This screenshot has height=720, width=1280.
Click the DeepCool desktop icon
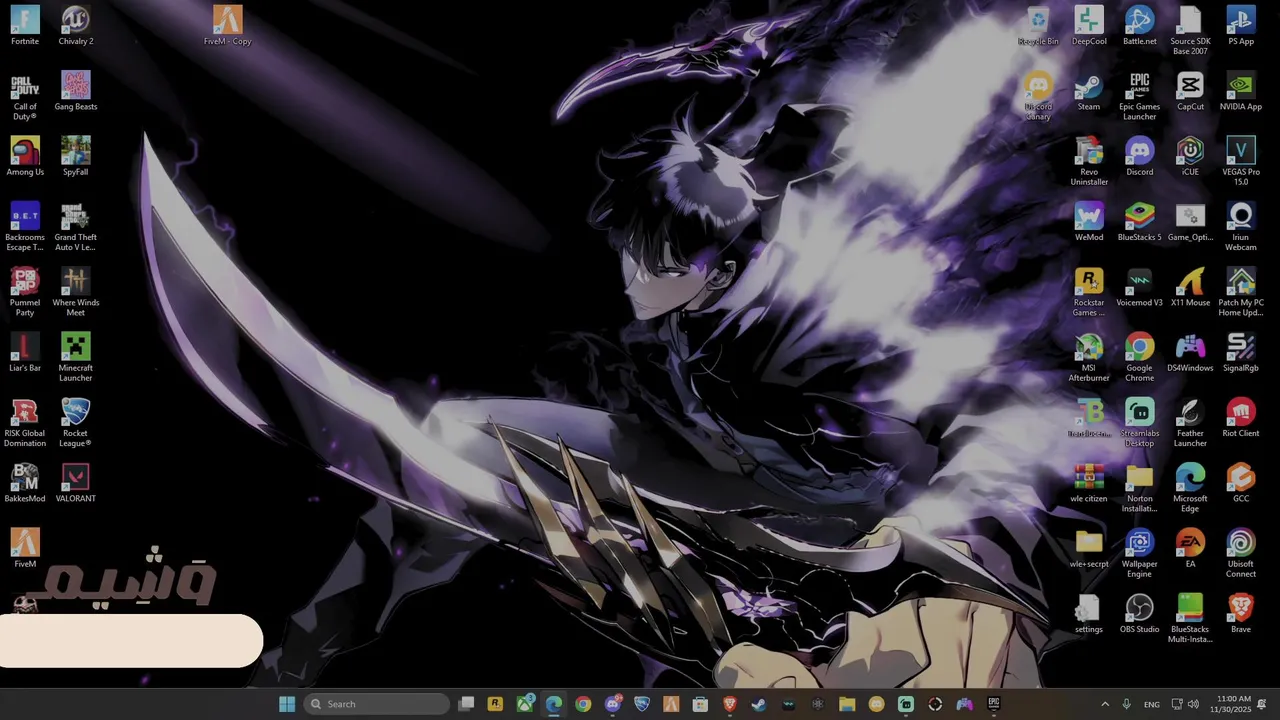1089,26
